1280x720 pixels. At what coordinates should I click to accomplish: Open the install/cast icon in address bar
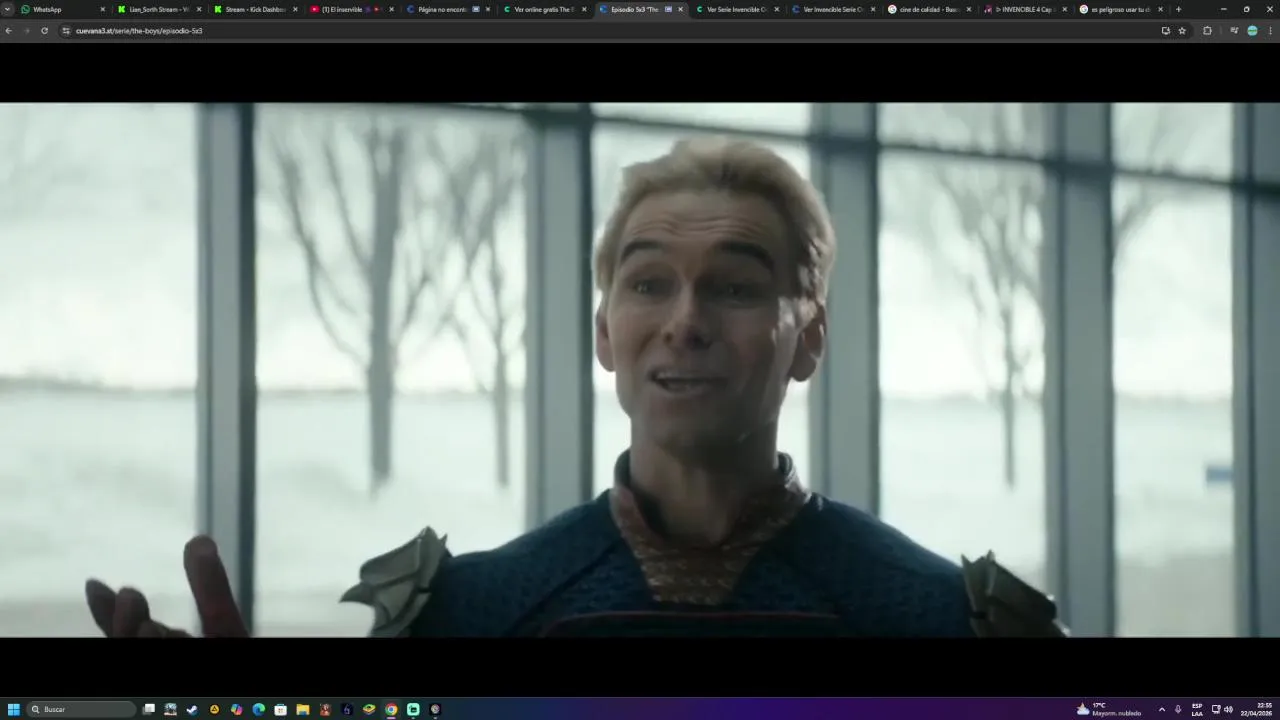click(1165, 31)
